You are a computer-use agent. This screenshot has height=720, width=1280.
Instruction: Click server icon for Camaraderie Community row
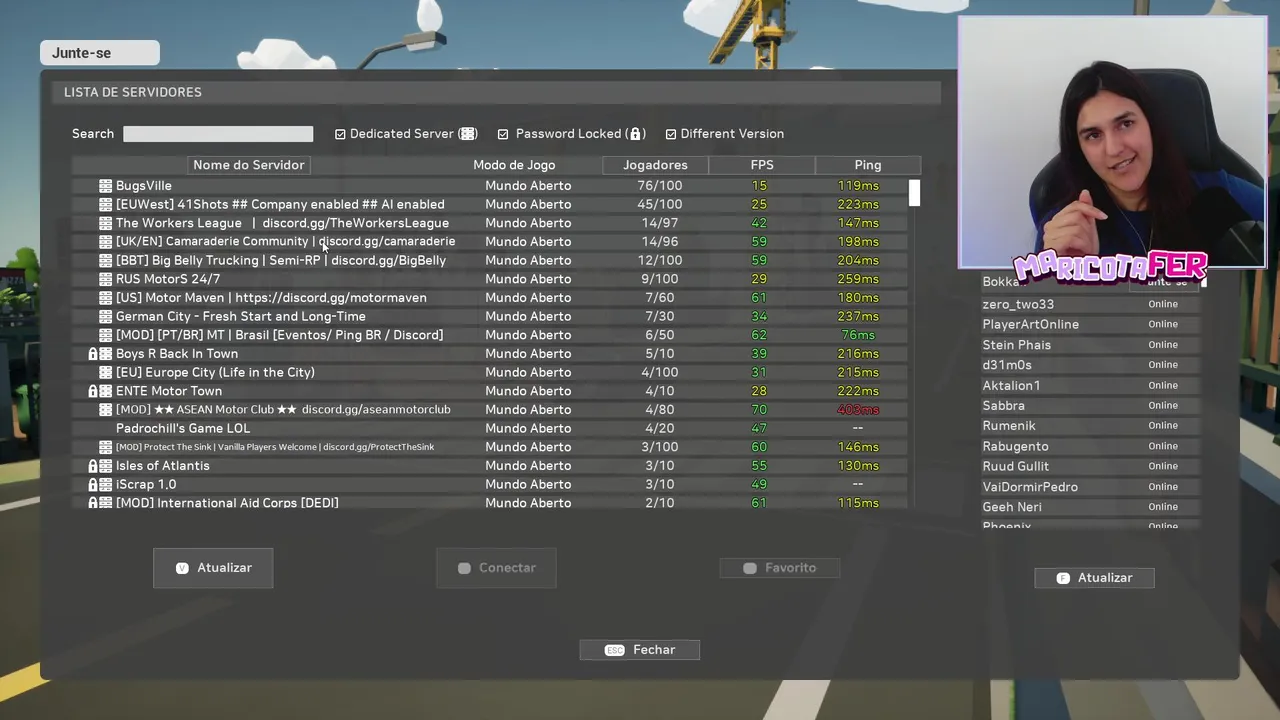(105, 242)
